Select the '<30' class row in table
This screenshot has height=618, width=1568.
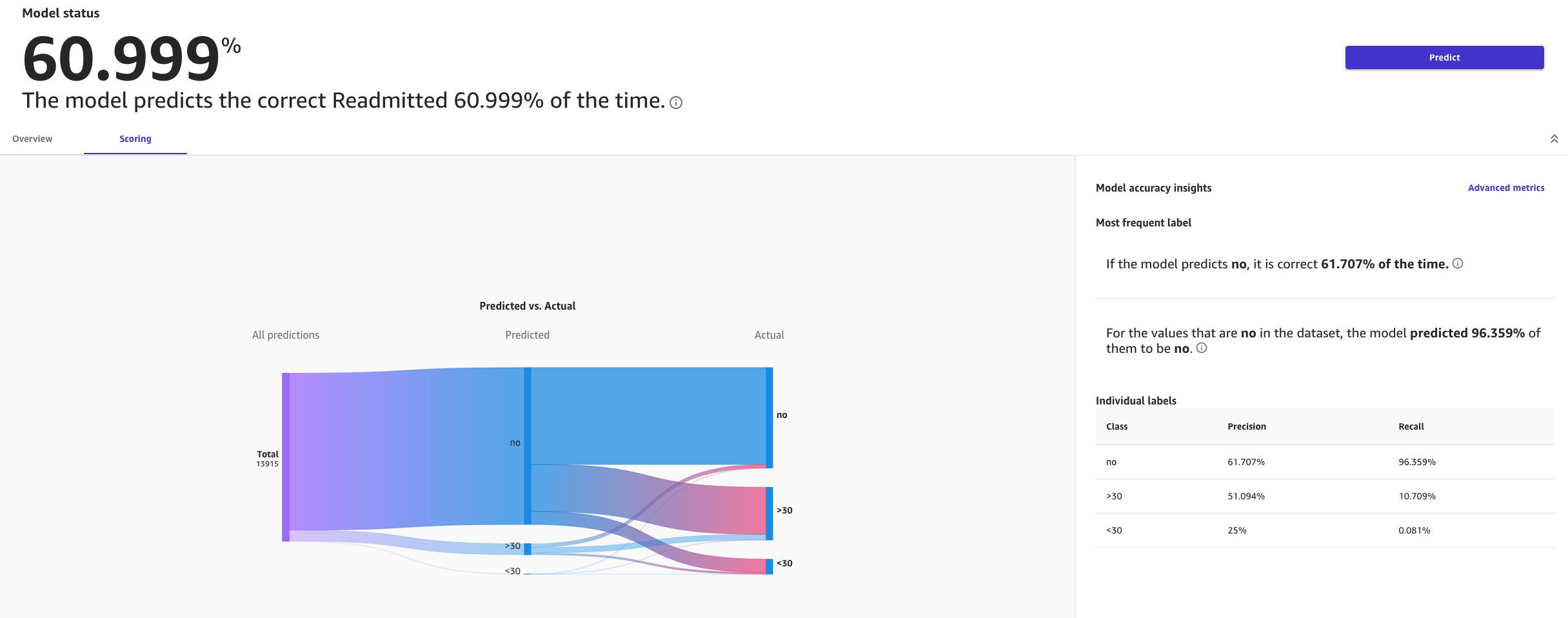pos(1324,530)
